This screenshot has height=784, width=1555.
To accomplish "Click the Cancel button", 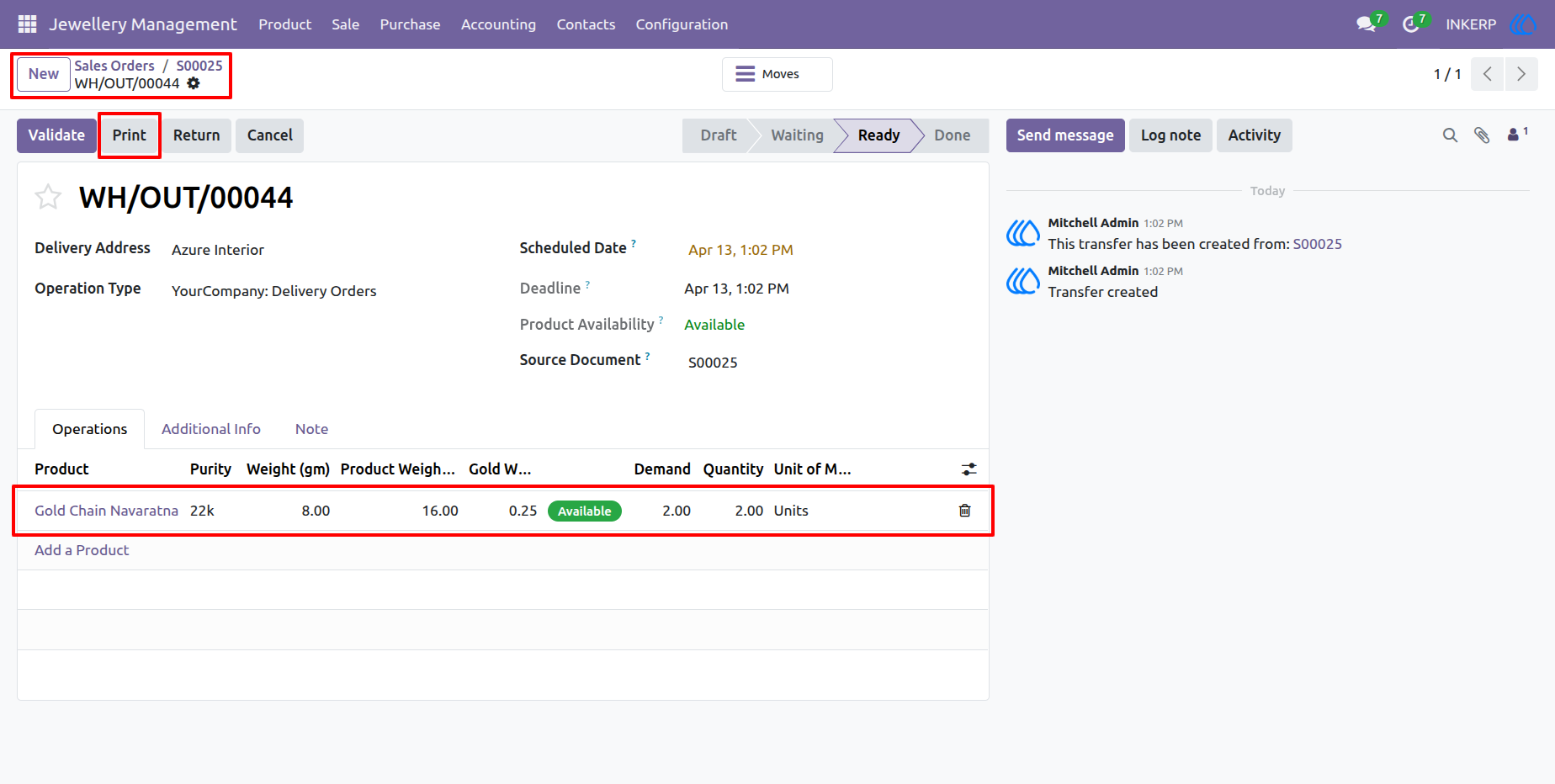I will click(x=270, y=135).
